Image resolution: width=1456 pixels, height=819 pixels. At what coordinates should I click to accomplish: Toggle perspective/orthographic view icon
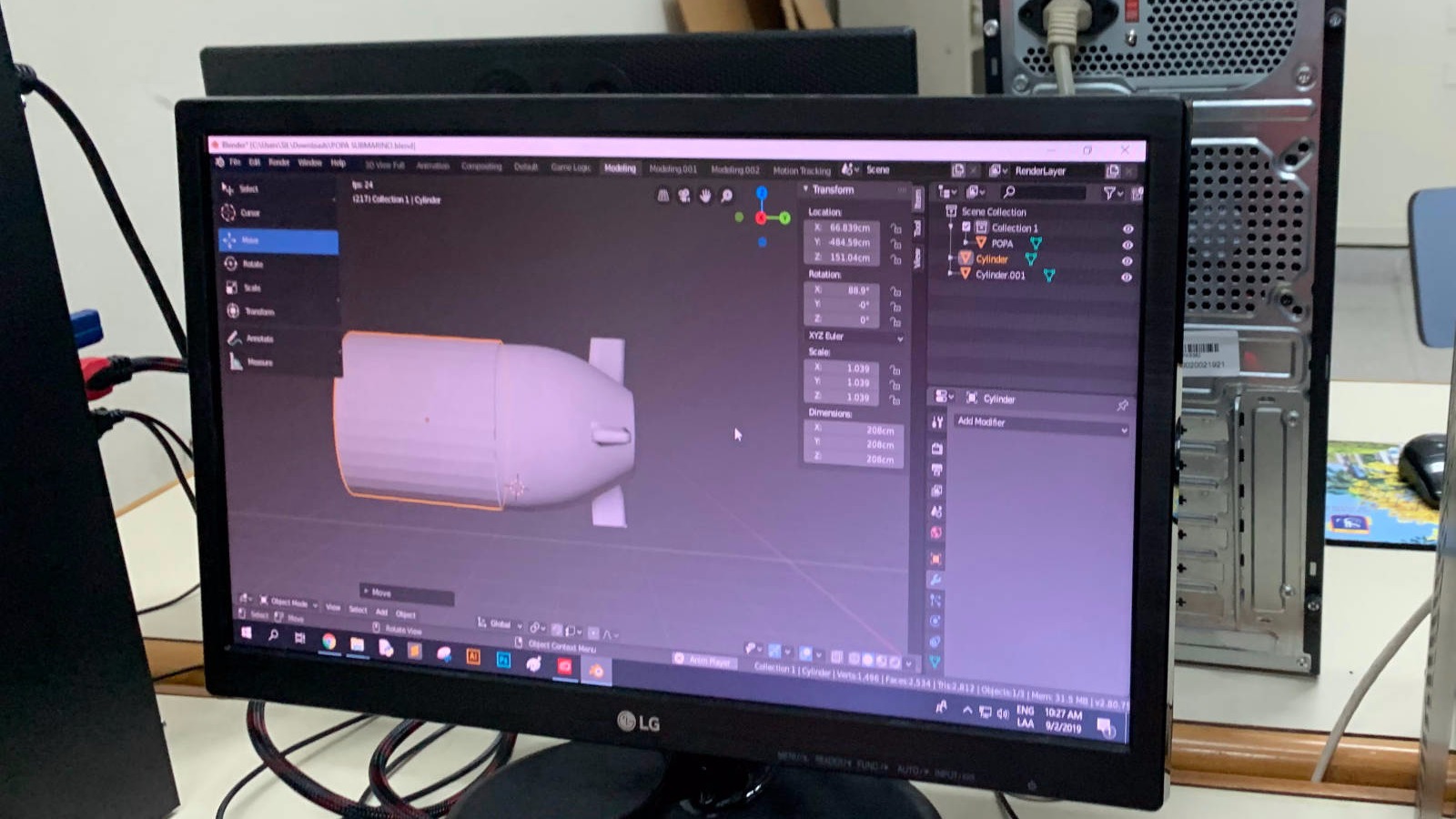[663, 196]
